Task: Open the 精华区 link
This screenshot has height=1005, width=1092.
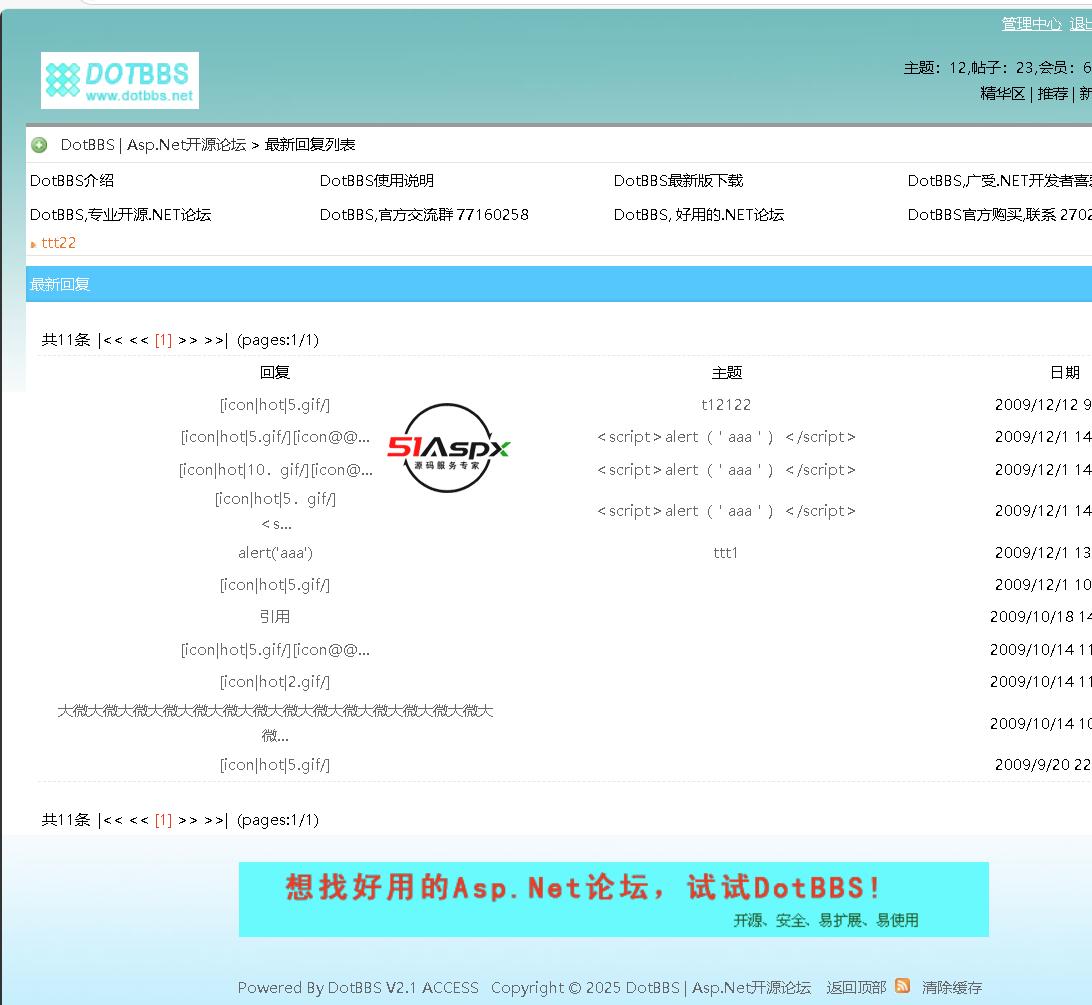Action: (1002, 93)
